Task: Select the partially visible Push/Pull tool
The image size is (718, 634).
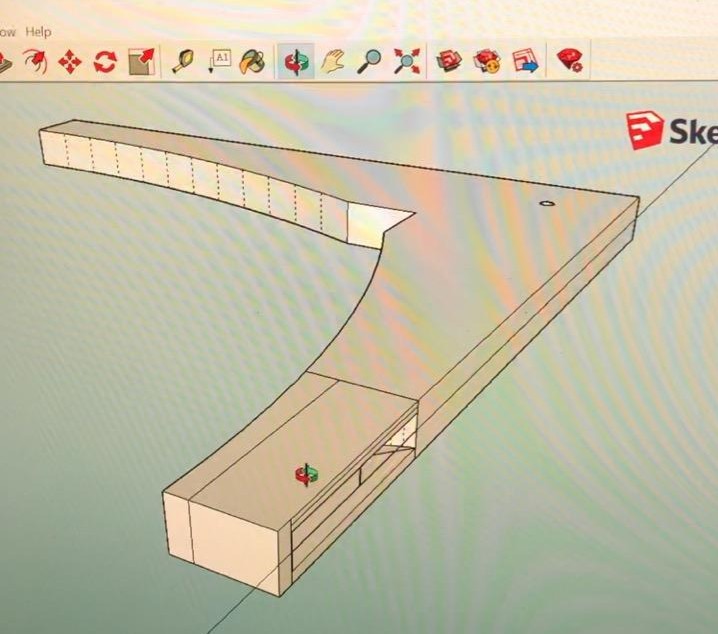Action: point(5,63)
